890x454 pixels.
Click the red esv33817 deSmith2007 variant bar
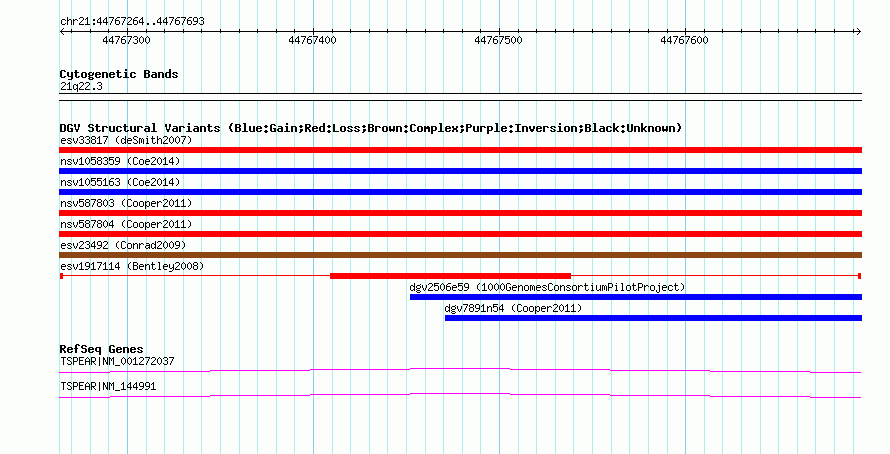(x=460, y=150)
